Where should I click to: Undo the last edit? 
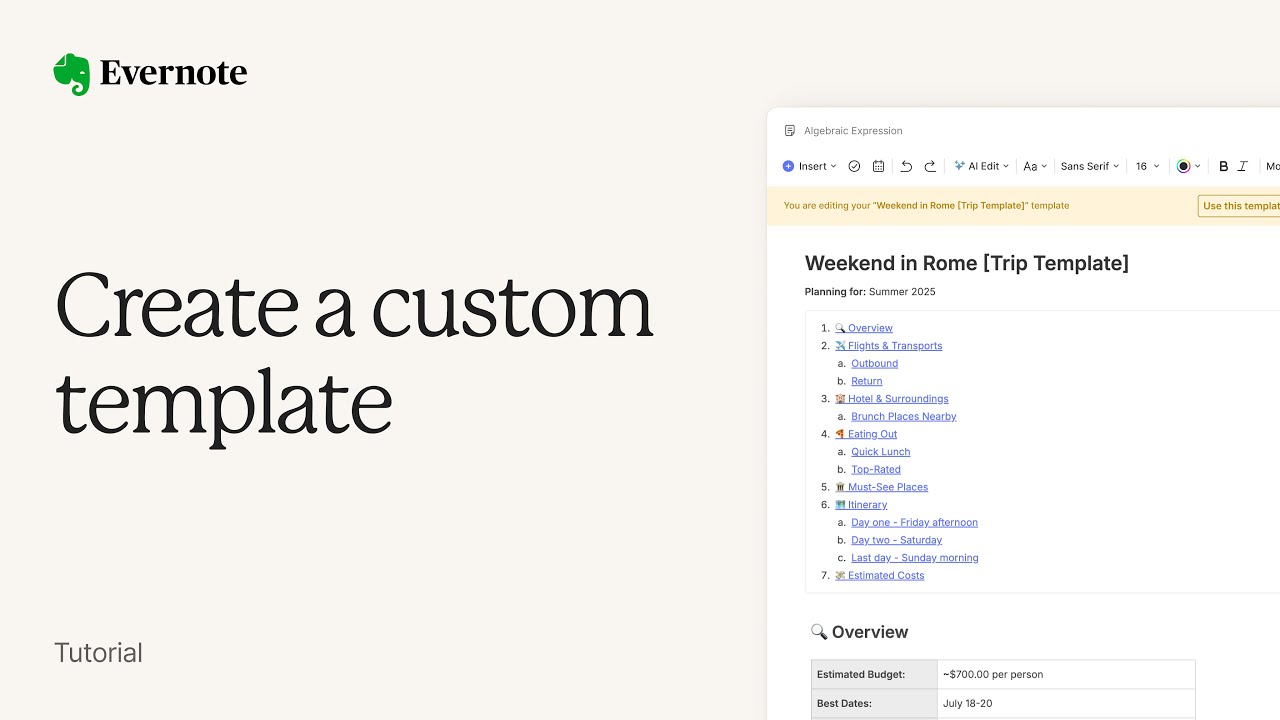click(906, 166)
